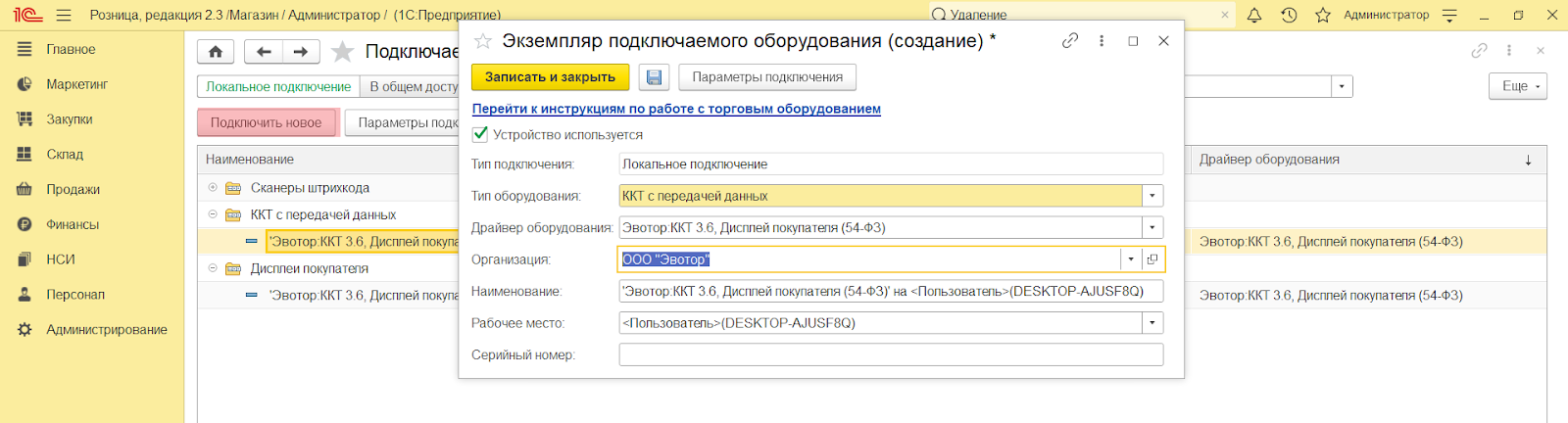Open Финансы section
Viewport: 1568px width, 423px height.
pyautogui.click(x=73, y=224)
